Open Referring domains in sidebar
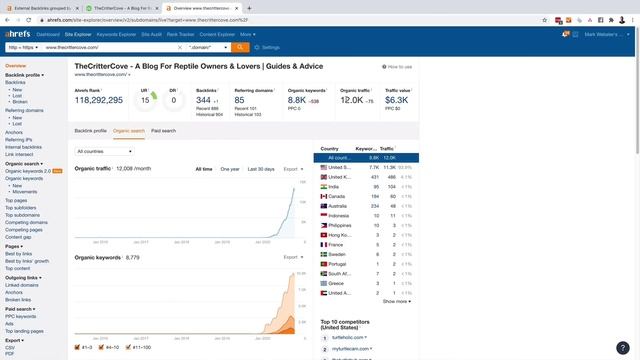The width and height of the screenshot is (640, 360). point(24,110)
